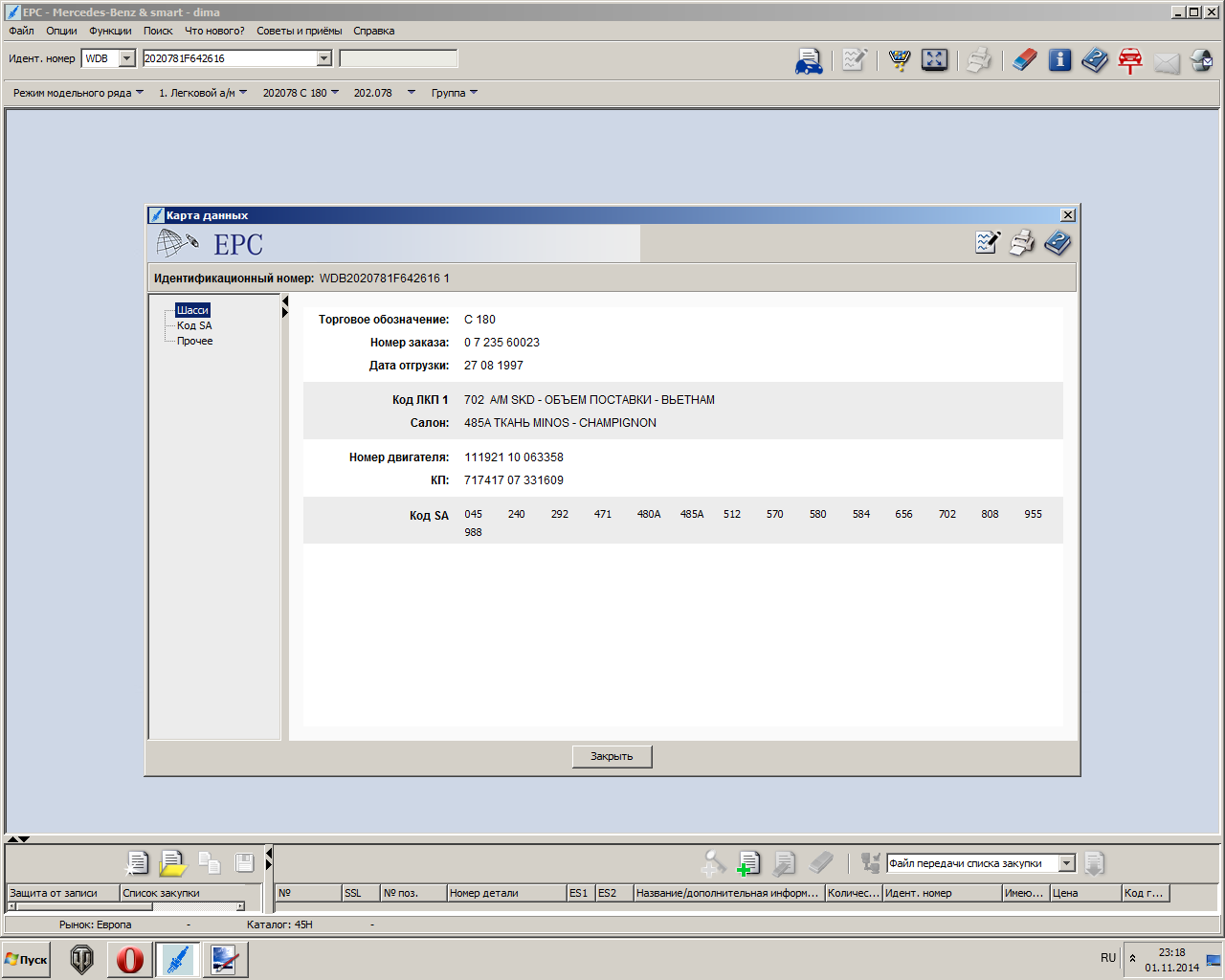Toggle the bottom panel collapse arrows
Screen dimensions: 1225x980
pos(18,839)
